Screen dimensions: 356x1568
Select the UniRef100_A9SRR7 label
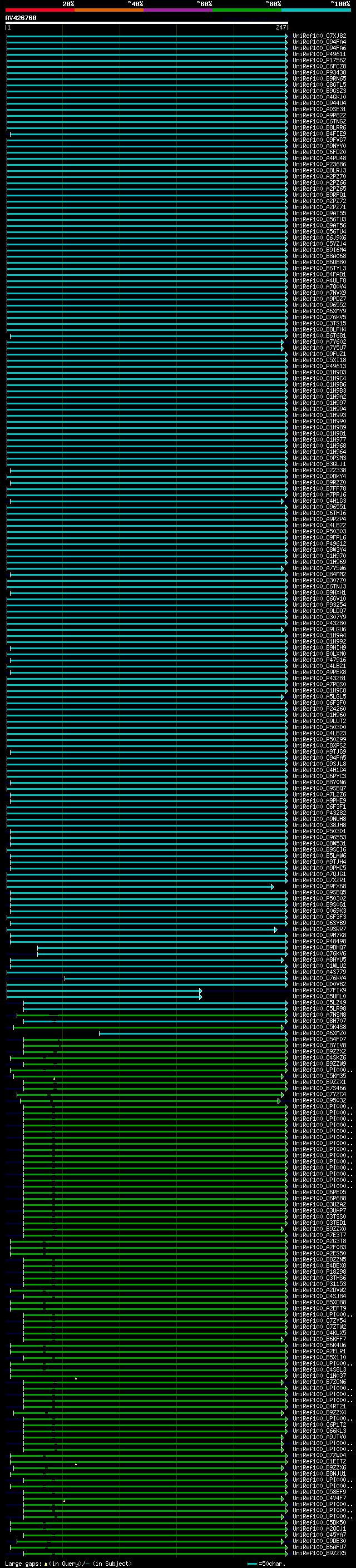319,929
